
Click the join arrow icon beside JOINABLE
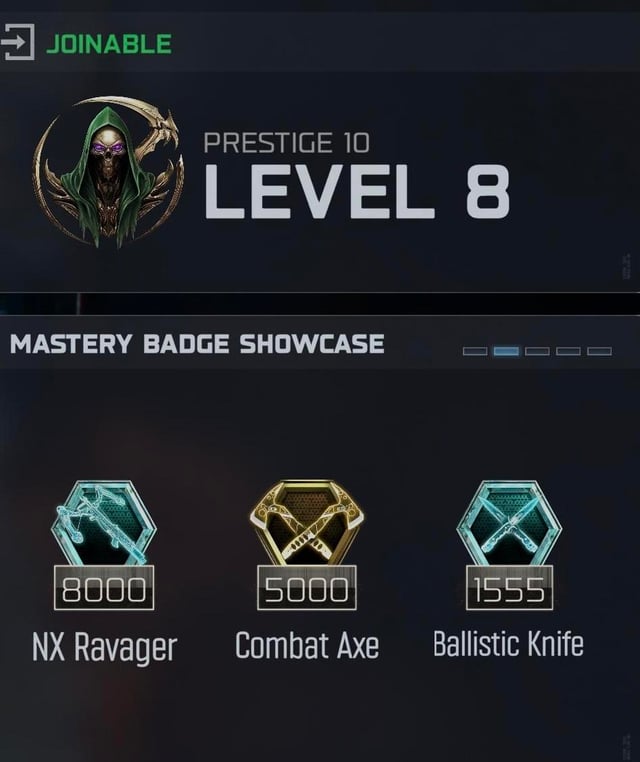tap(17, 42)
